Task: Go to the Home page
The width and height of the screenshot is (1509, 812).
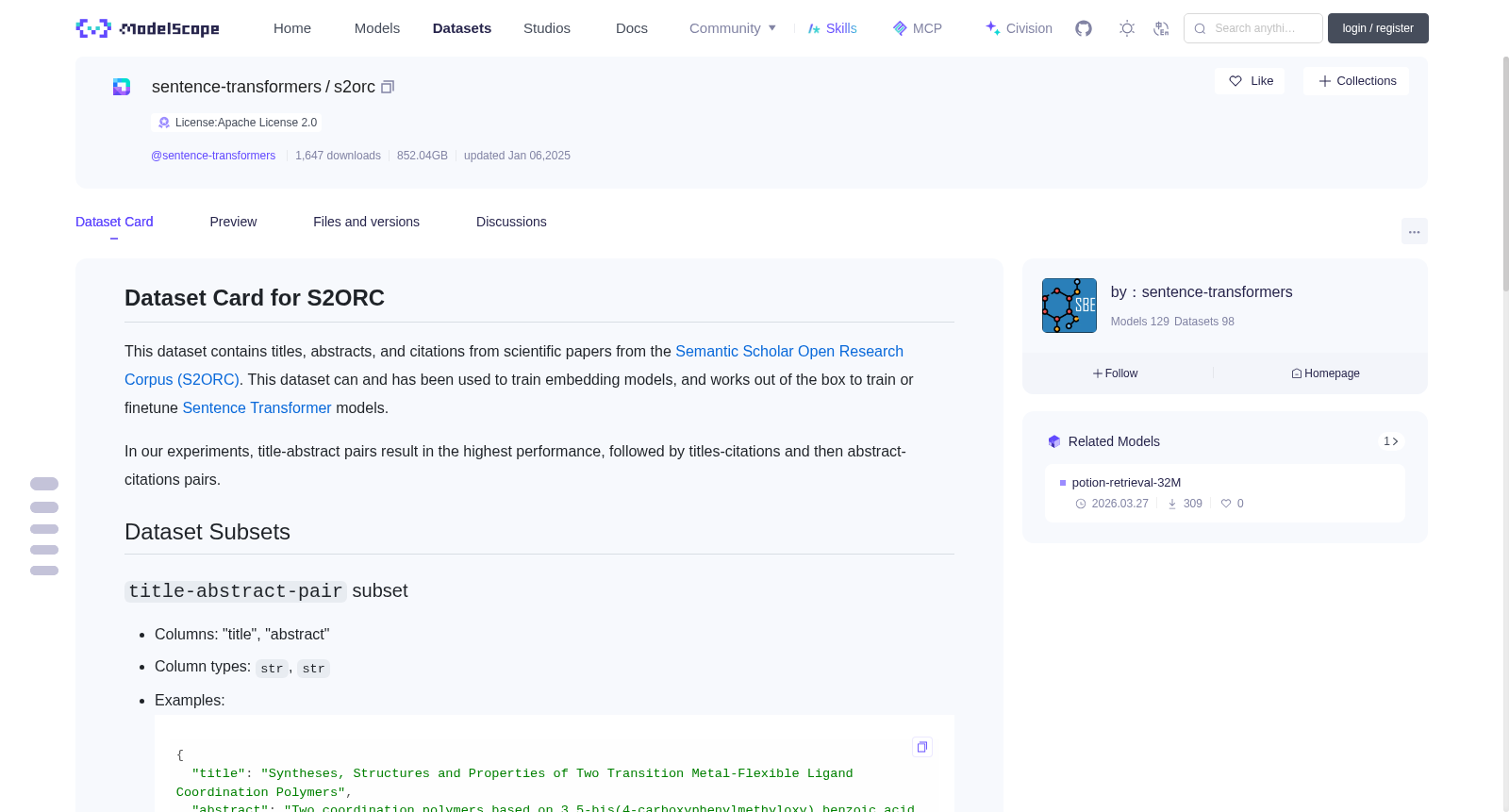Action: tap(292, 28)
